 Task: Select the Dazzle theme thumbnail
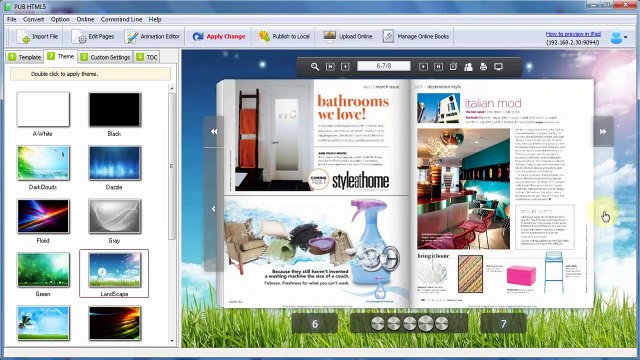115,163
